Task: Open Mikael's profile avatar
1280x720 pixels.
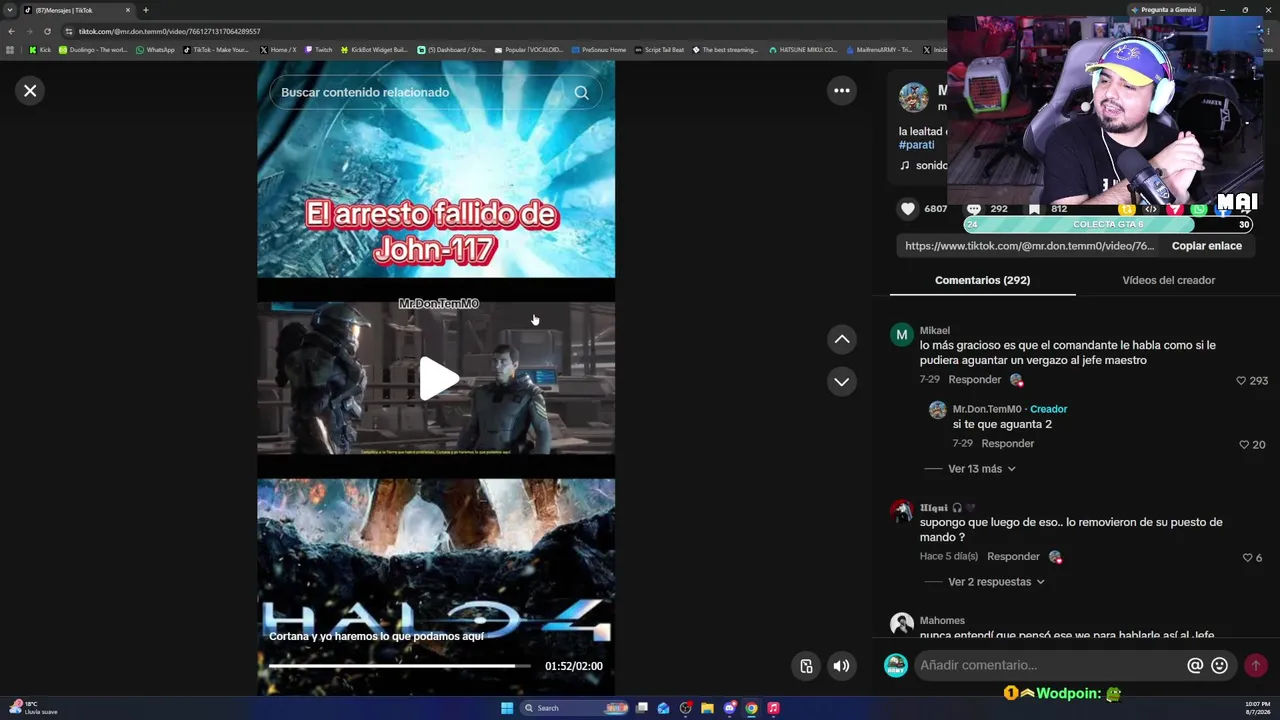Action: tap(902, 335)
